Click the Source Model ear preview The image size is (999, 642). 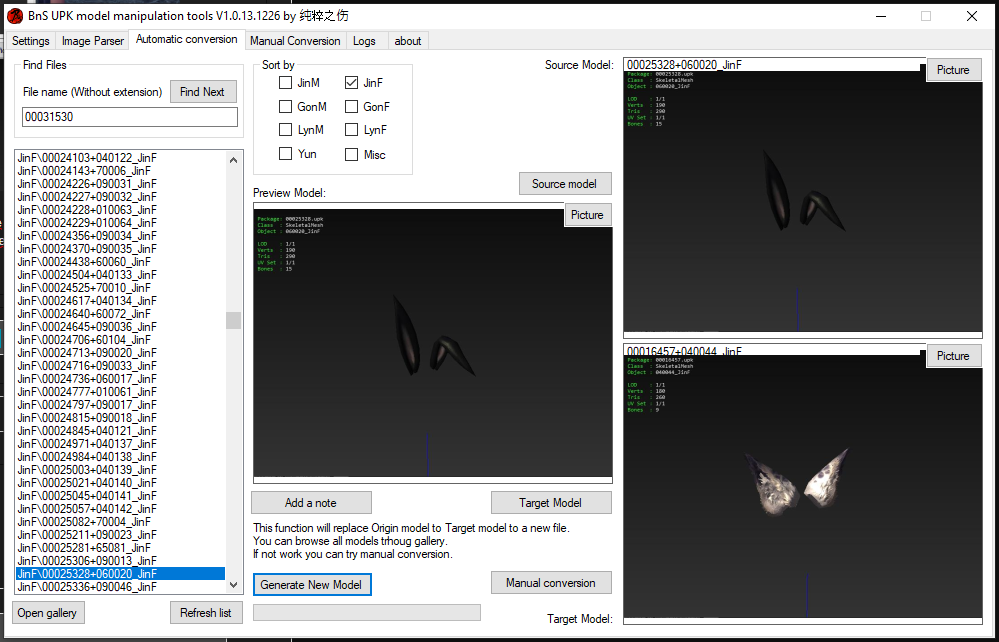(x=803, y=201)
